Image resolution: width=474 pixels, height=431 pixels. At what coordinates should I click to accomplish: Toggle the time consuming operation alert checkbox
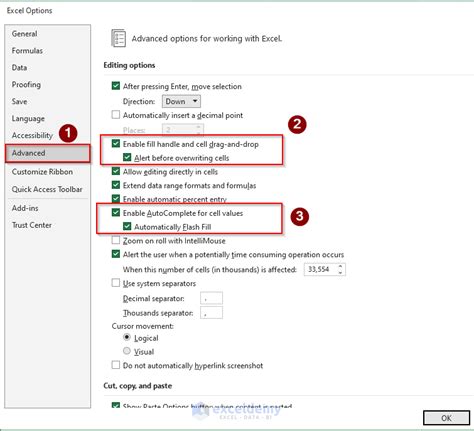click(x=116, y=254)
